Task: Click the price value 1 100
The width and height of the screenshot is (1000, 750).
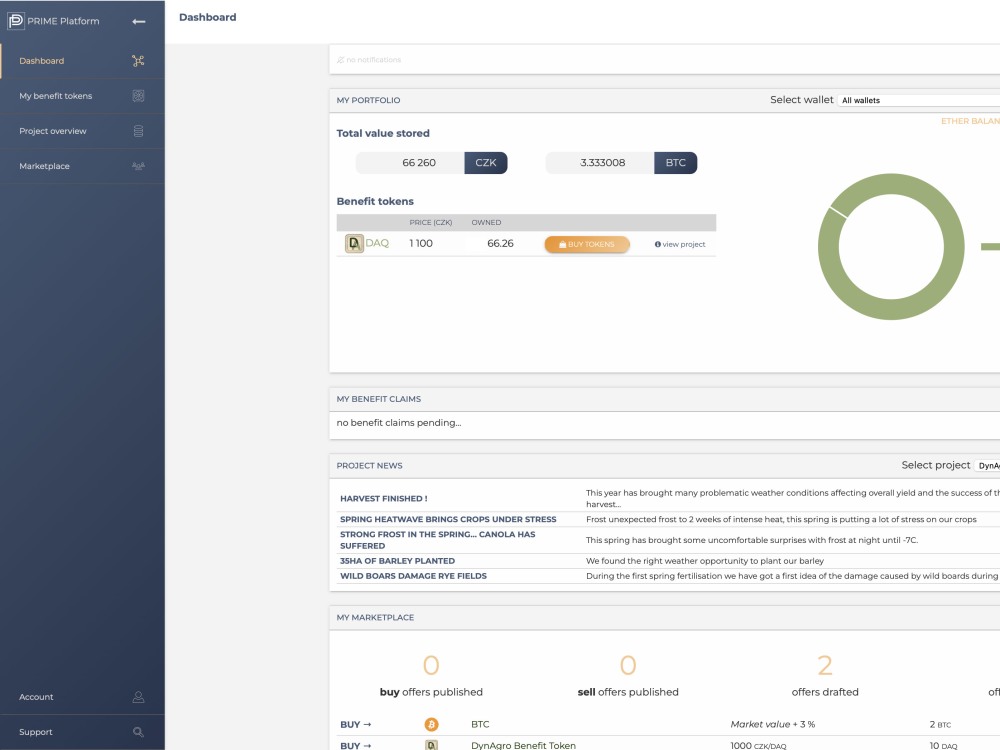Action: 421,243
